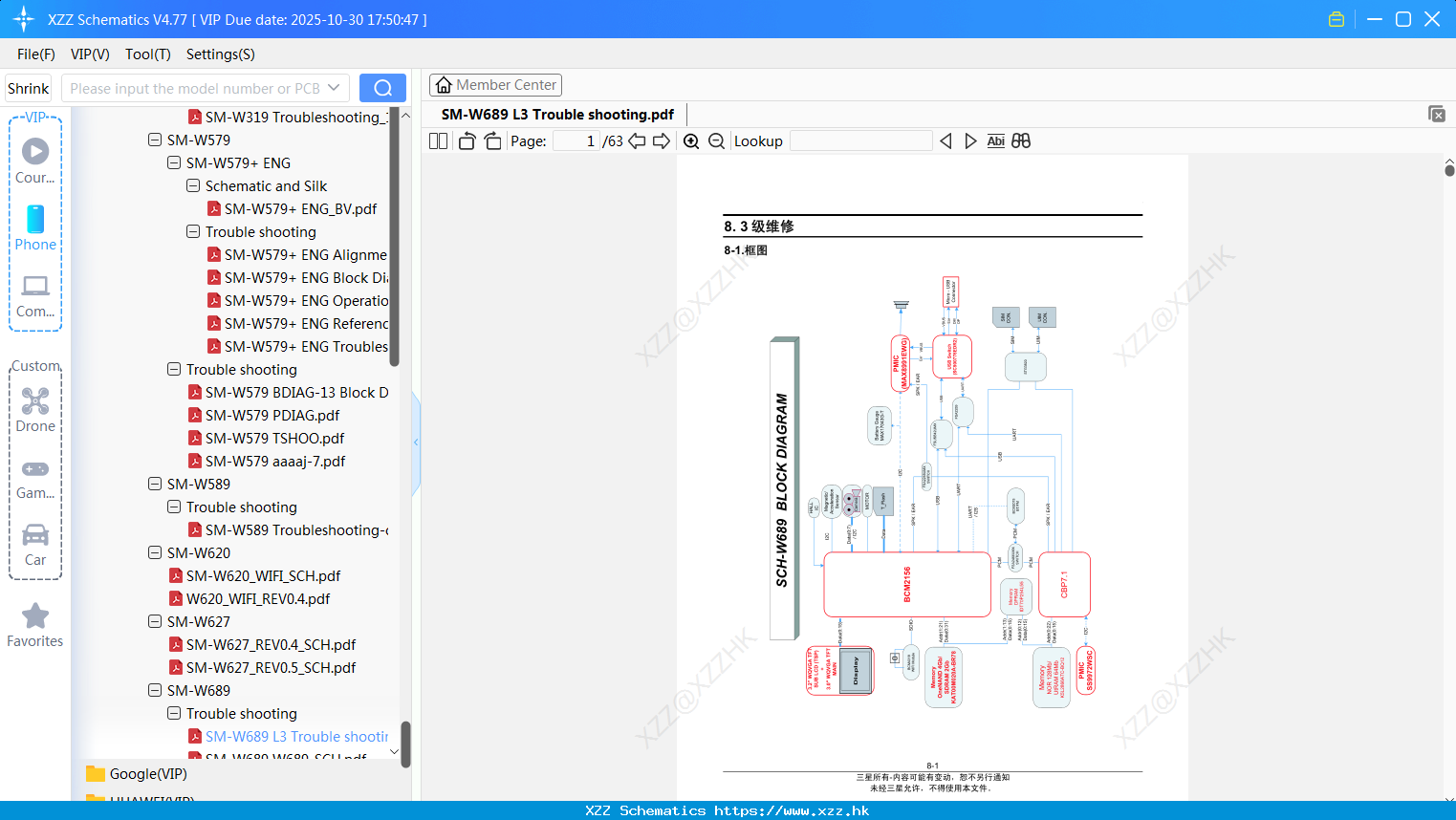This screenshot has width=1456, height=820.
Task: Select Computer category in sidebar
Action: (x=35, y=296)
